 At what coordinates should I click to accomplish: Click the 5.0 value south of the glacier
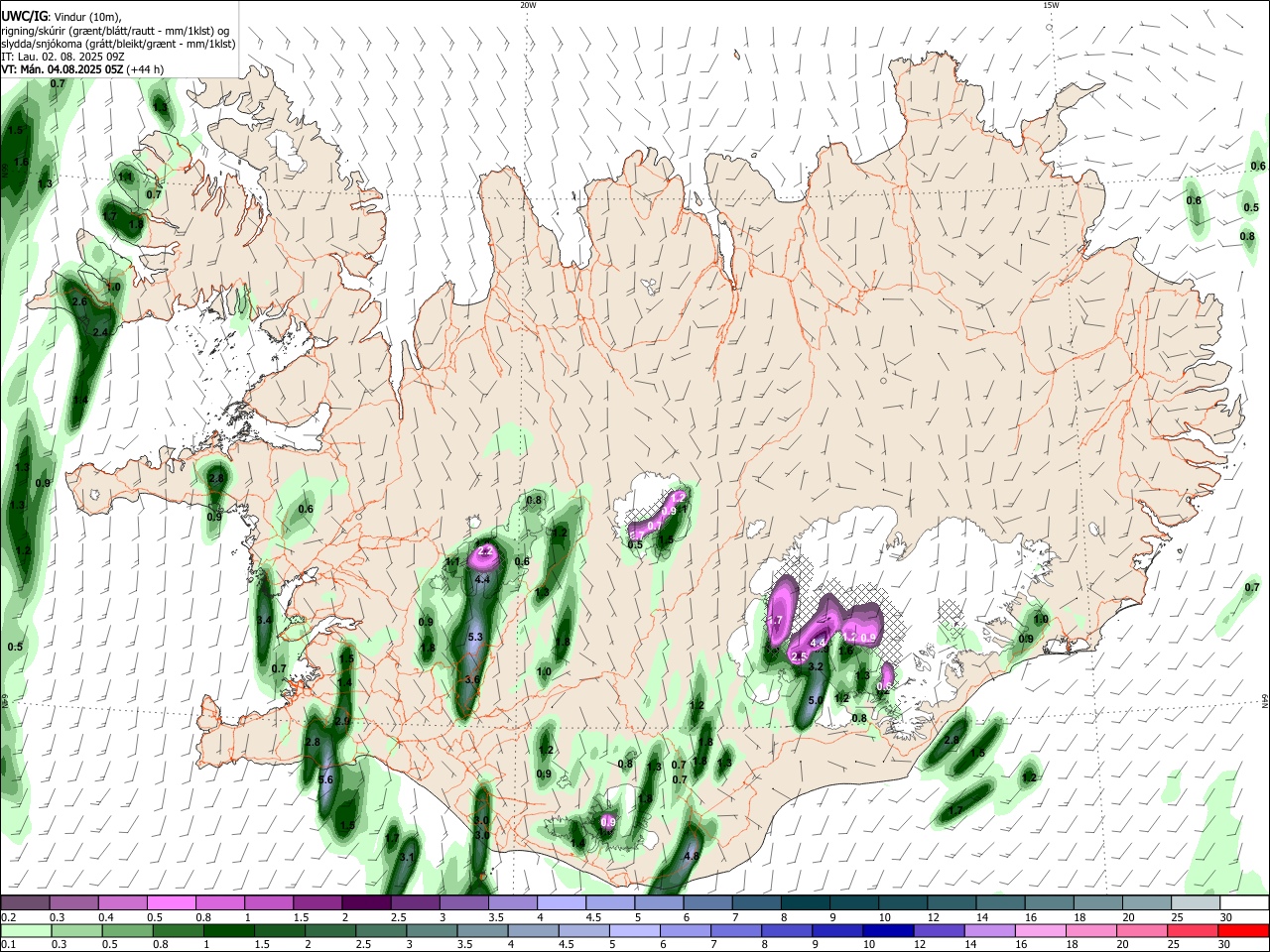click(816, 700)
